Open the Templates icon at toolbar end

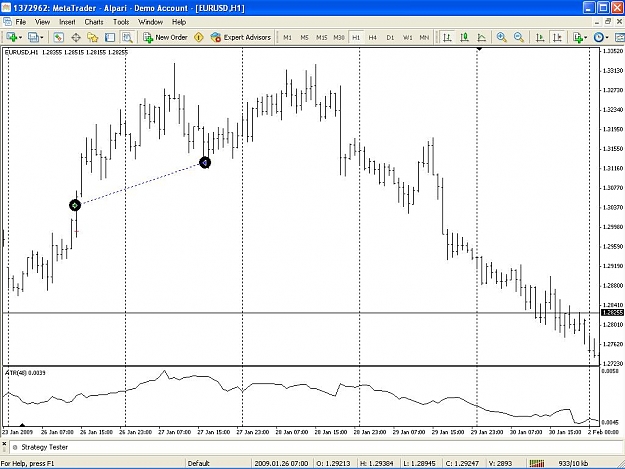click(620, 37)
